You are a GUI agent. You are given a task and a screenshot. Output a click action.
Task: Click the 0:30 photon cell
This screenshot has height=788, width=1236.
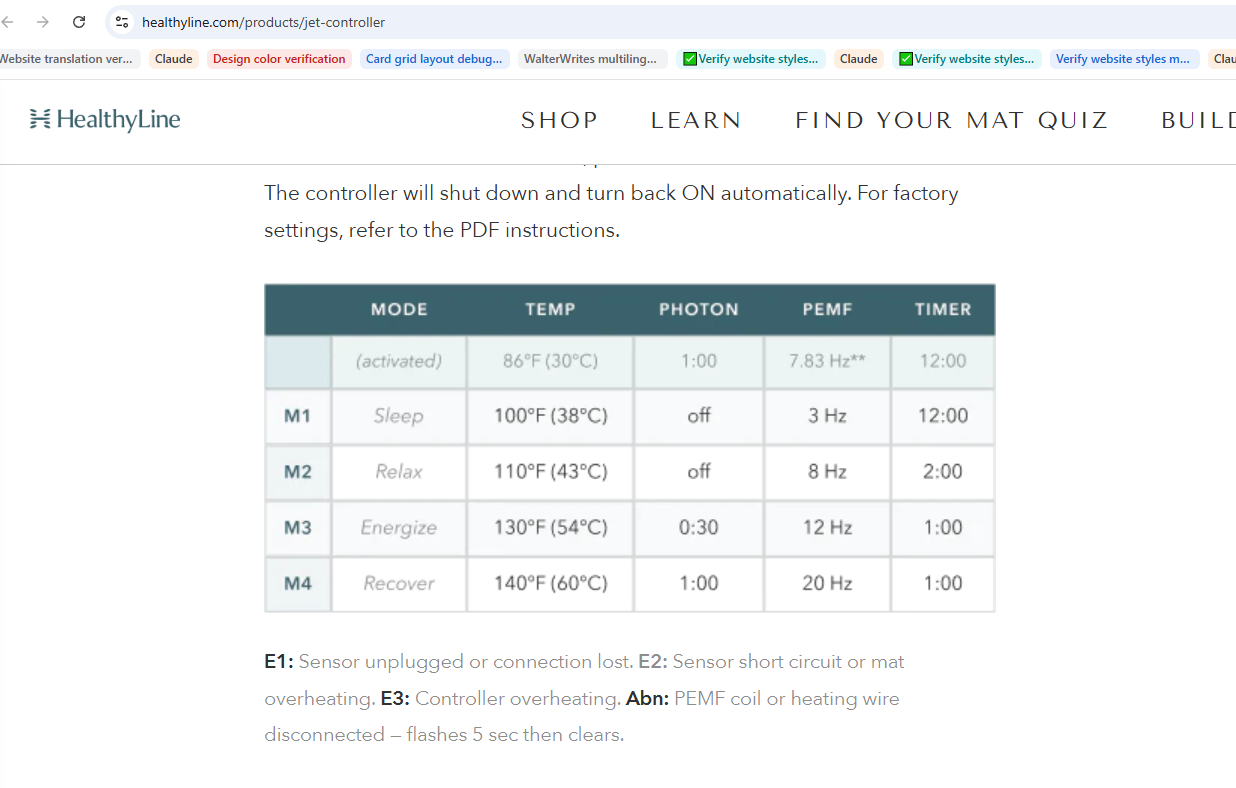pyautogui.click(x=698, y=528)
